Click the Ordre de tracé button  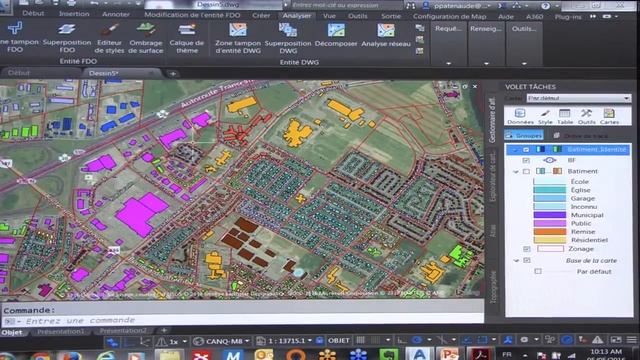click(x=581, y=136)
